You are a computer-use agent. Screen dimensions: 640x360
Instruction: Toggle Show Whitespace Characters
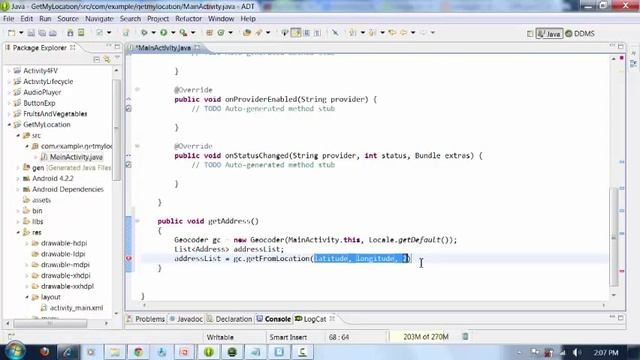317,33
